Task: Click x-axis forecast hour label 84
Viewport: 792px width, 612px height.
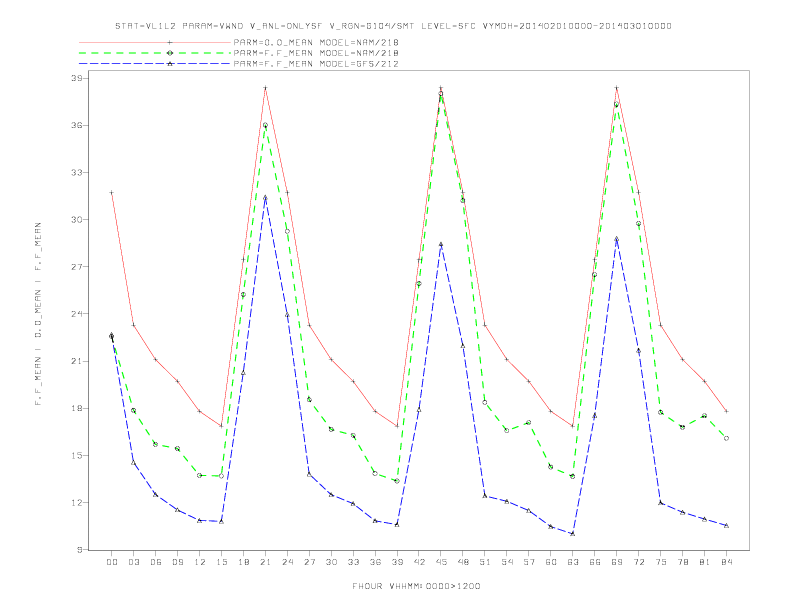Action: pos(726,562)
